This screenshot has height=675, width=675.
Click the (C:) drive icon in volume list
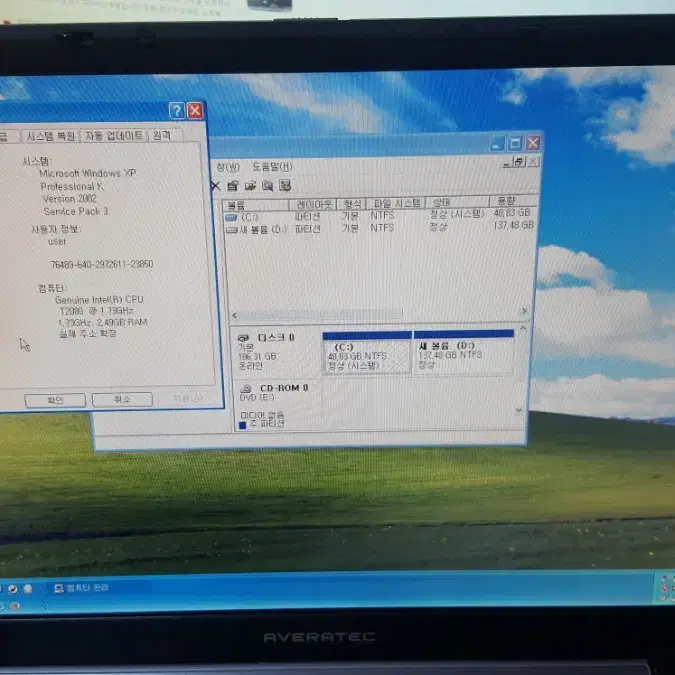pos(231,217)
